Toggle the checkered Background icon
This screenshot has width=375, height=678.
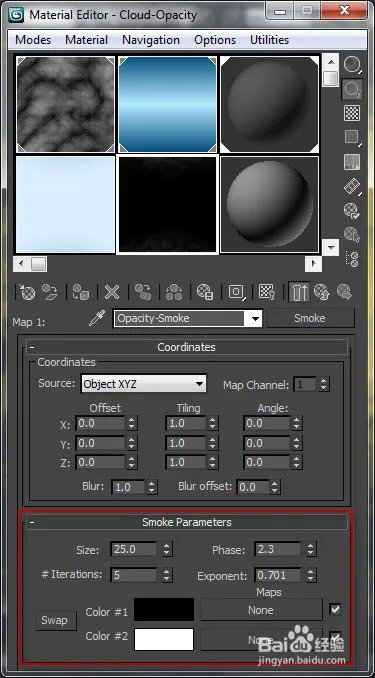[x=352, y=113]
